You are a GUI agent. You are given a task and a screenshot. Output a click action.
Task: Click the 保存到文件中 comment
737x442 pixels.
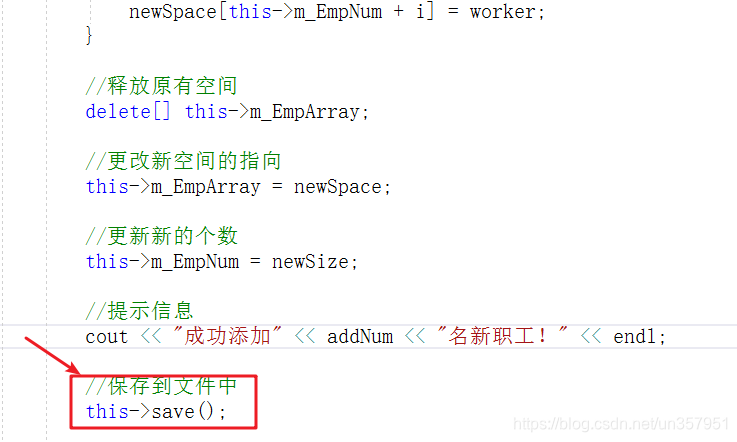coord(161,387)
